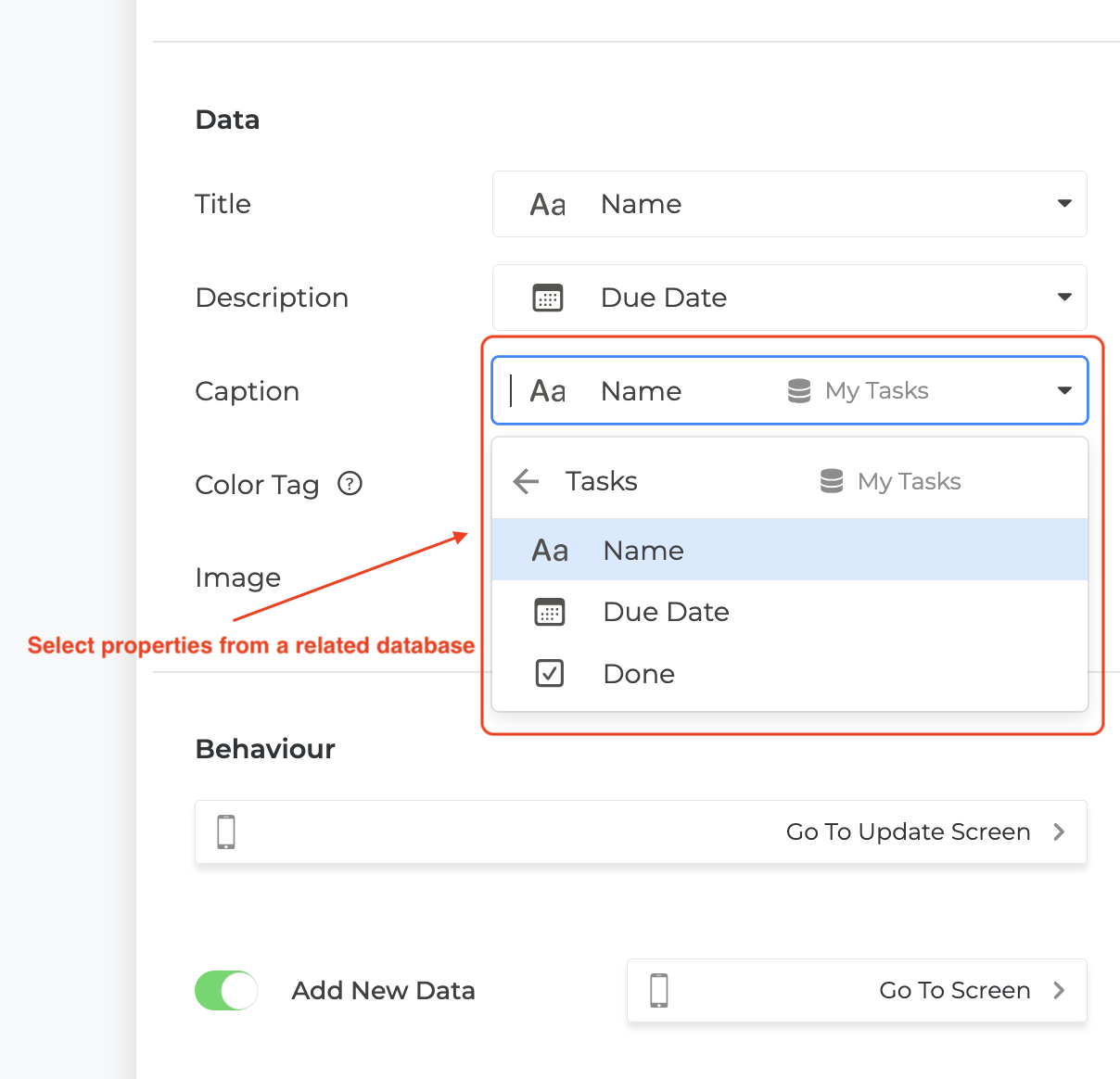Choose Name from the Tasks property list
Viewport: 1120px width, 1079px height.
point(643,551)
